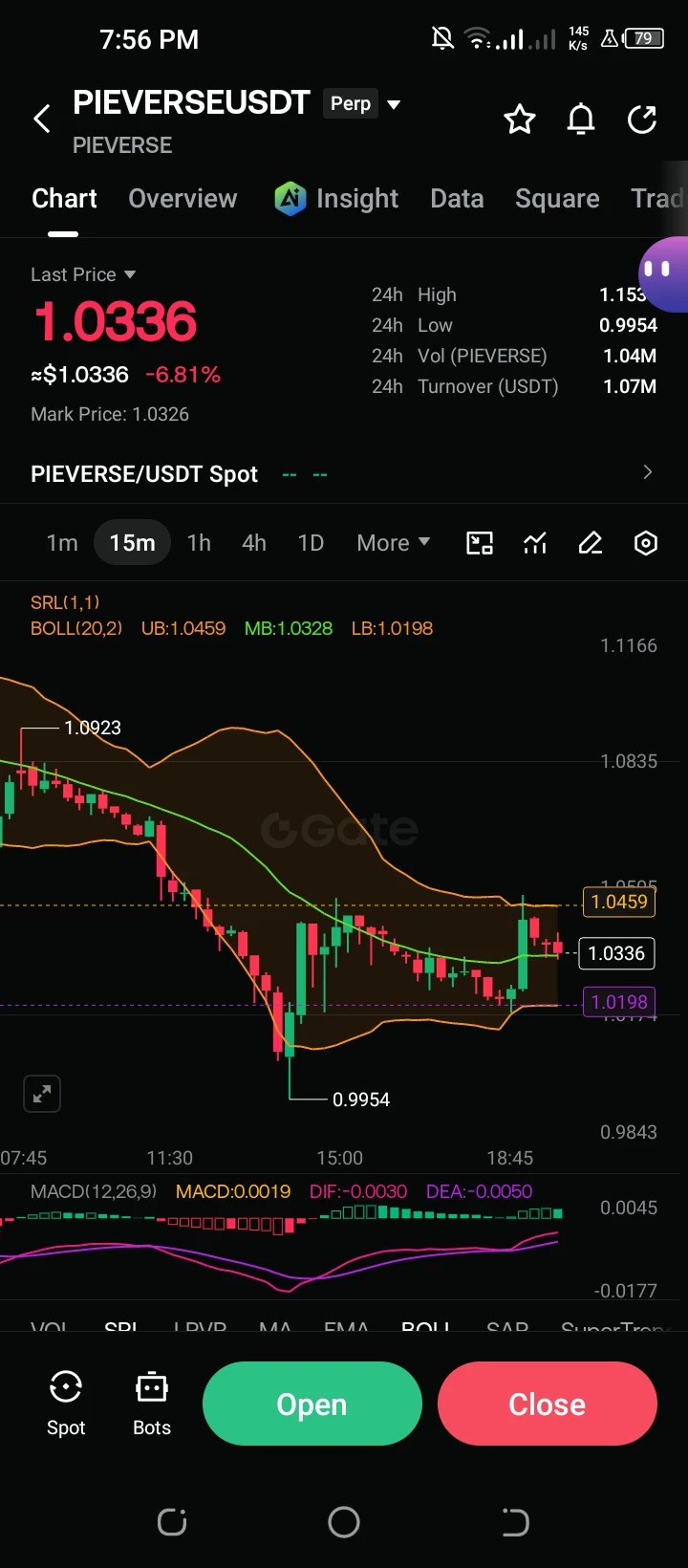Open the chart layout picture icon

(x=479, y=543)
